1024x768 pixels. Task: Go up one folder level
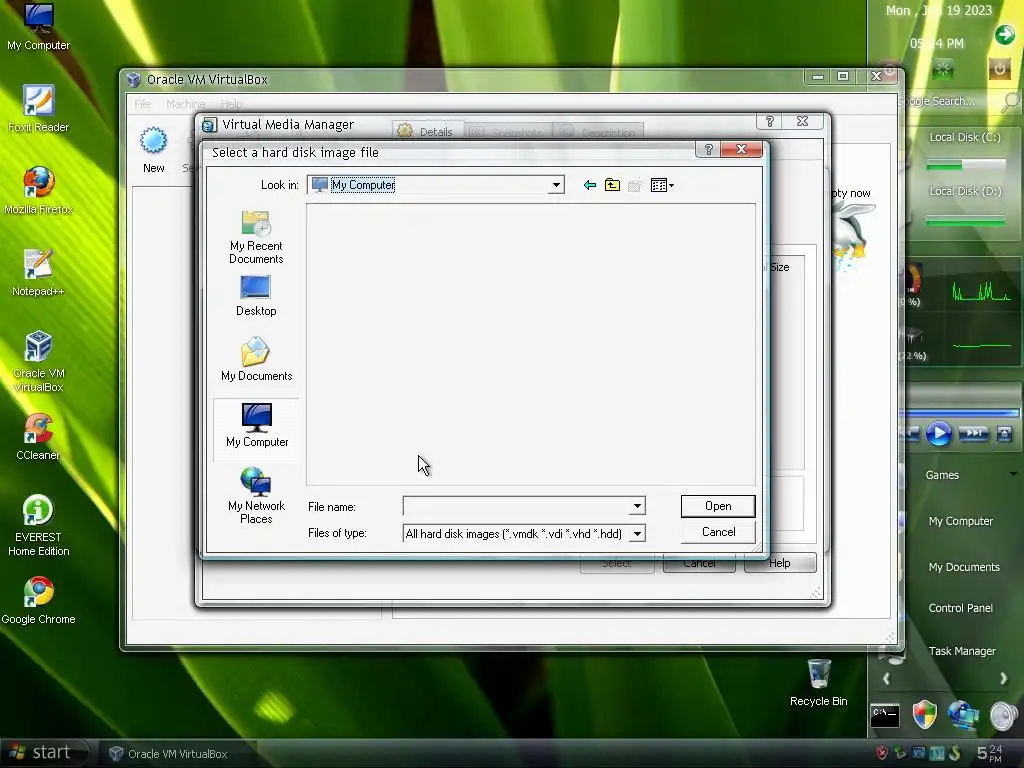pos(612,185)
